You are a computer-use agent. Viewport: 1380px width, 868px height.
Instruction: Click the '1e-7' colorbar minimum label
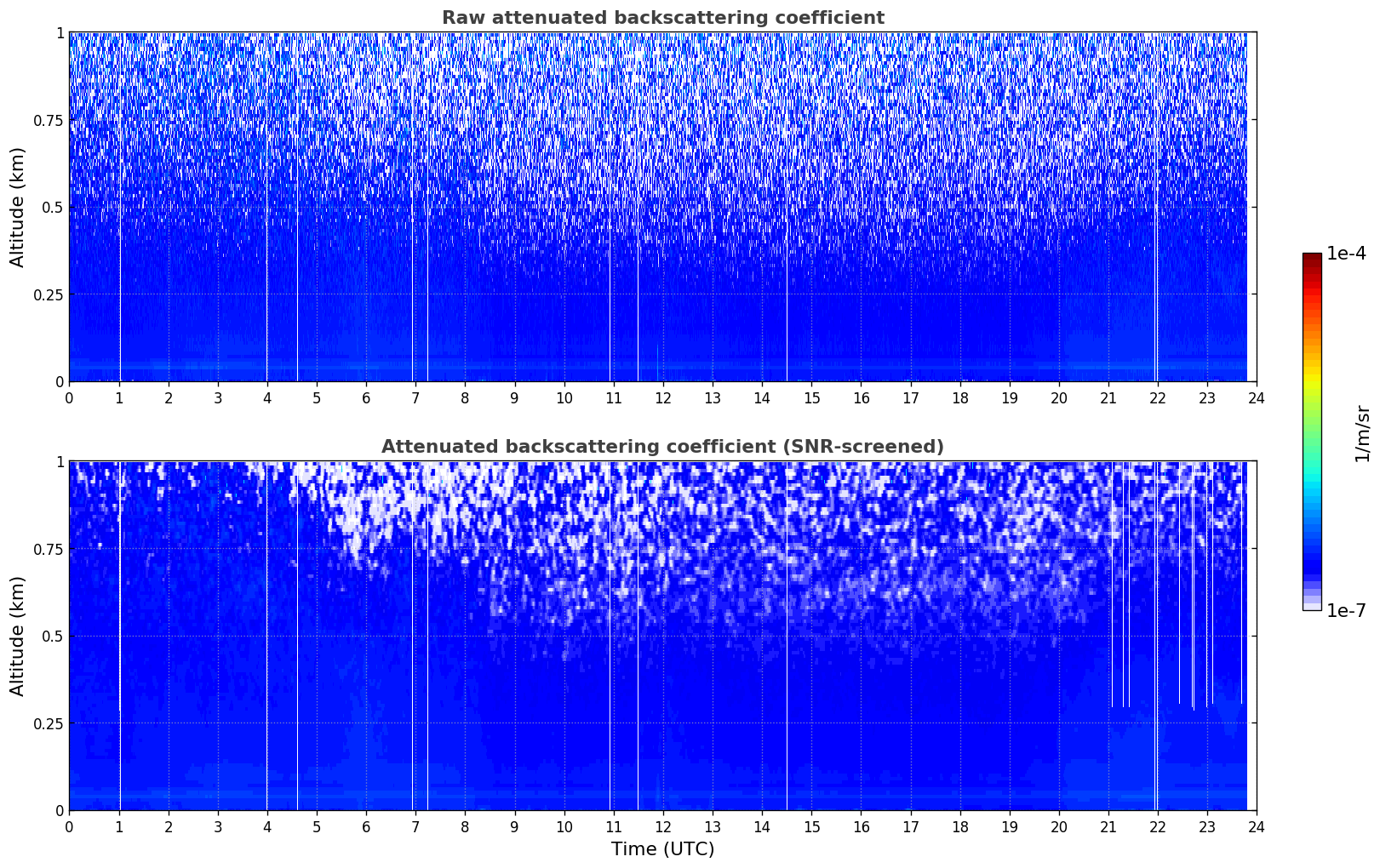tap(1346, 611)
